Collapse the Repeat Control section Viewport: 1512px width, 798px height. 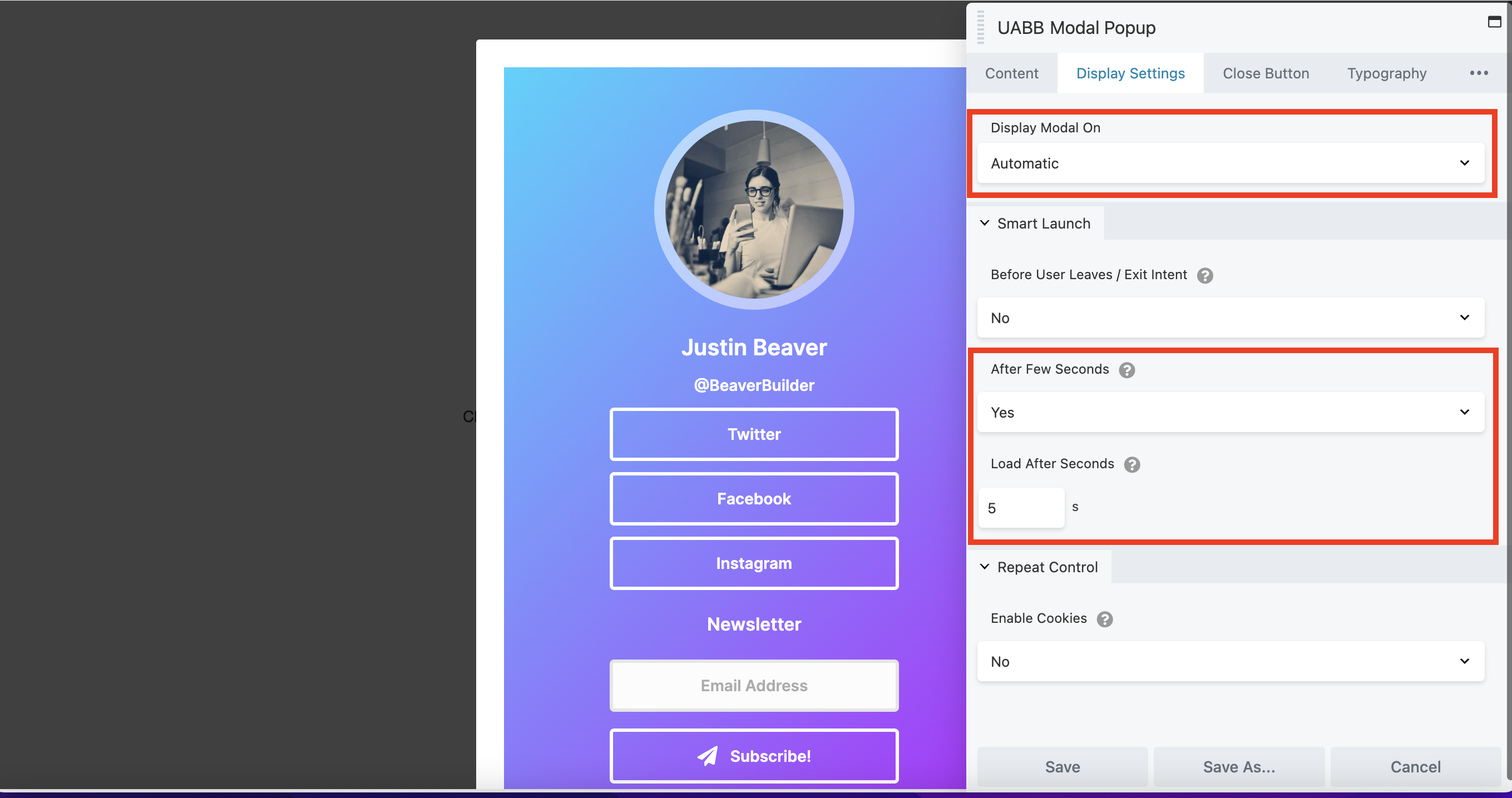[1039, 567]
